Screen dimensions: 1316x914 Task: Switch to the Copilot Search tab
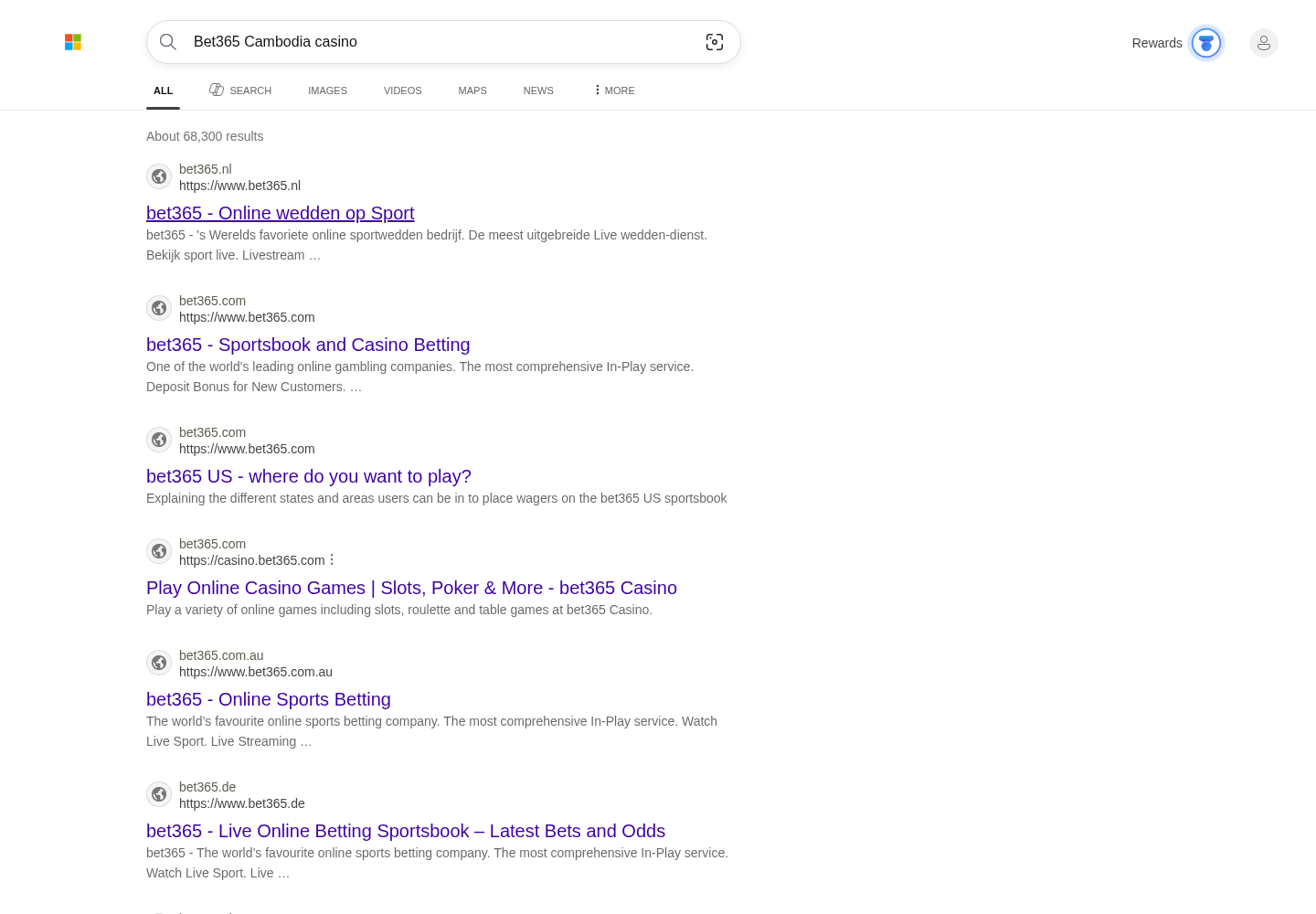(240, 90)
